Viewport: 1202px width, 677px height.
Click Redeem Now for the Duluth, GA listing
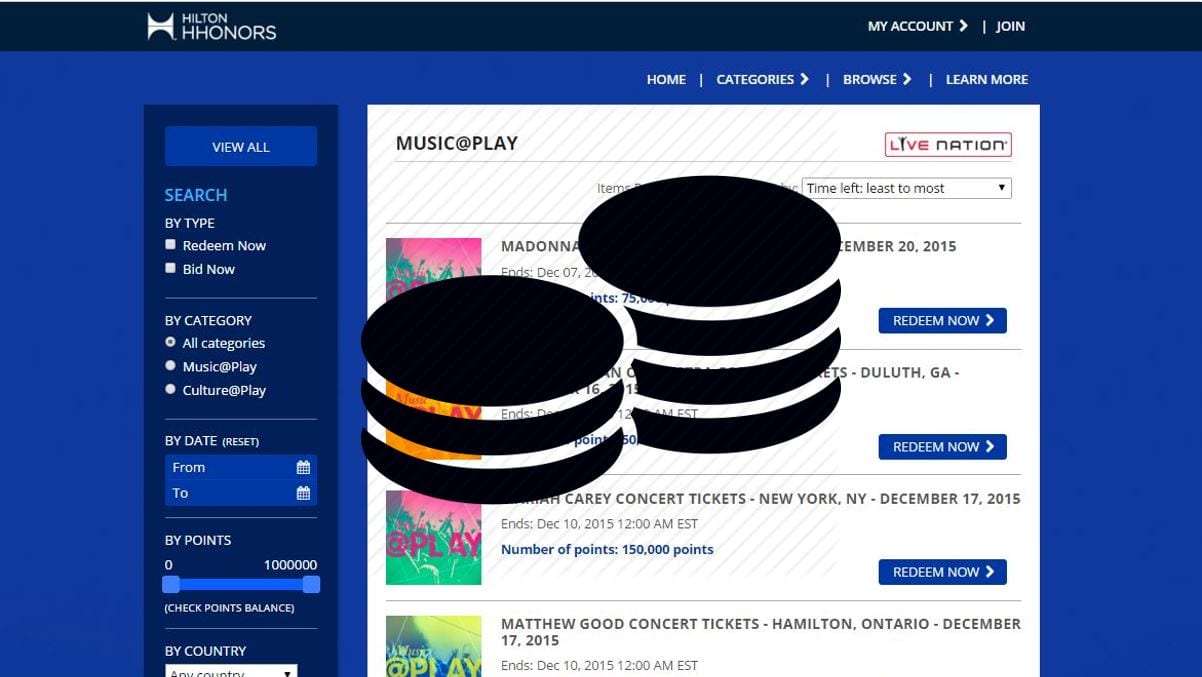tap(943, 447)
